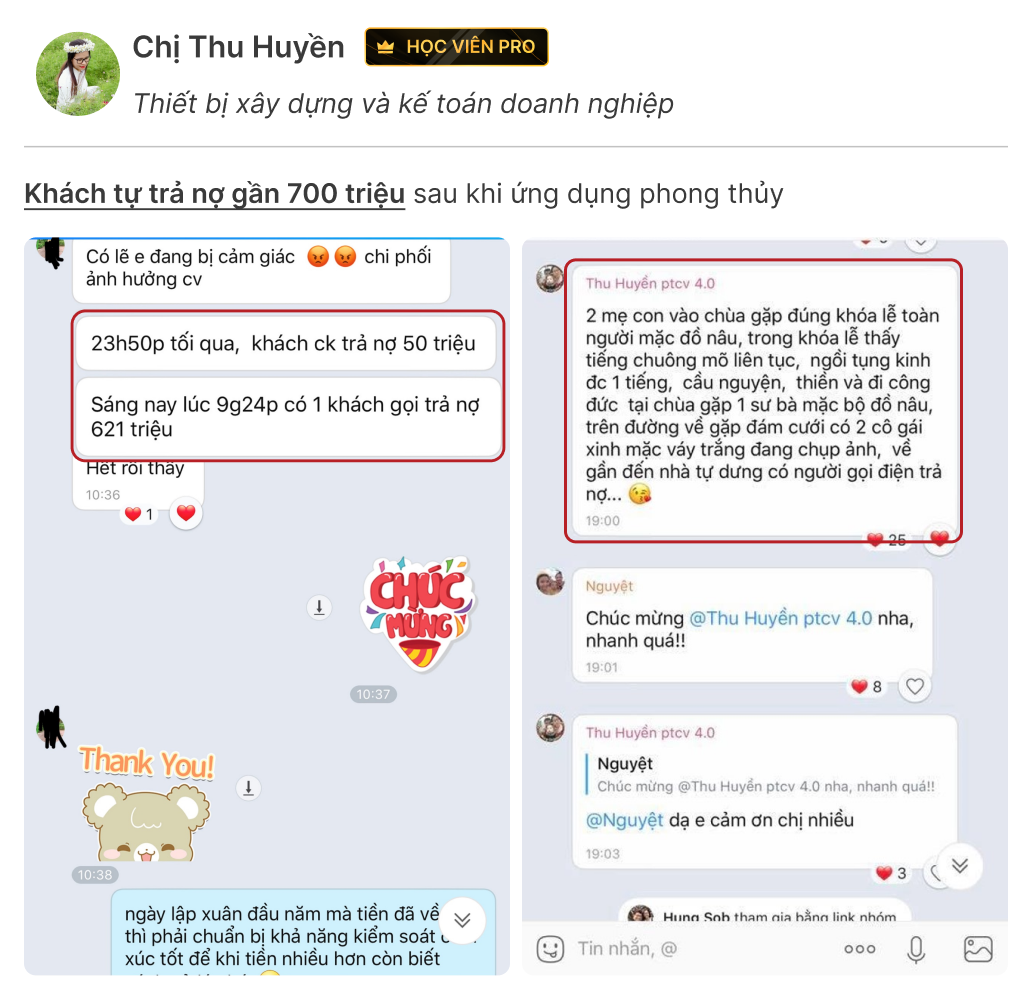Open Chị Thu Huyền's profile photo
1032x1000 pixels.
(78, 74)
